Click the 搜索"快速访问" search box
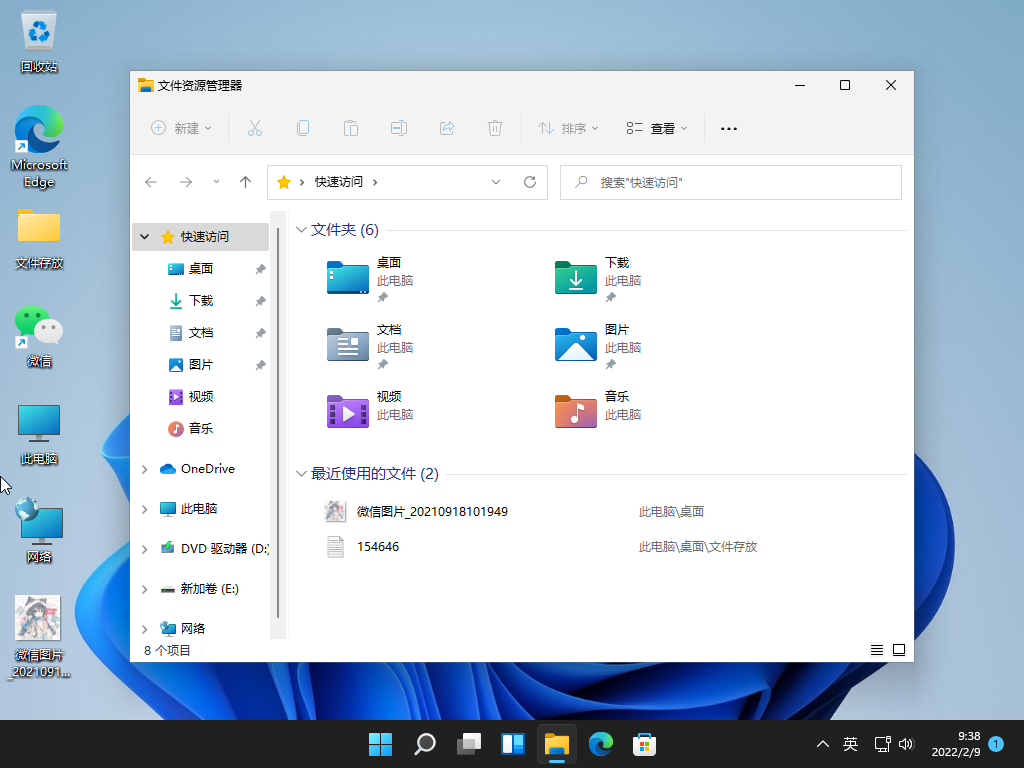1024x768 pixels. [740, 182]
